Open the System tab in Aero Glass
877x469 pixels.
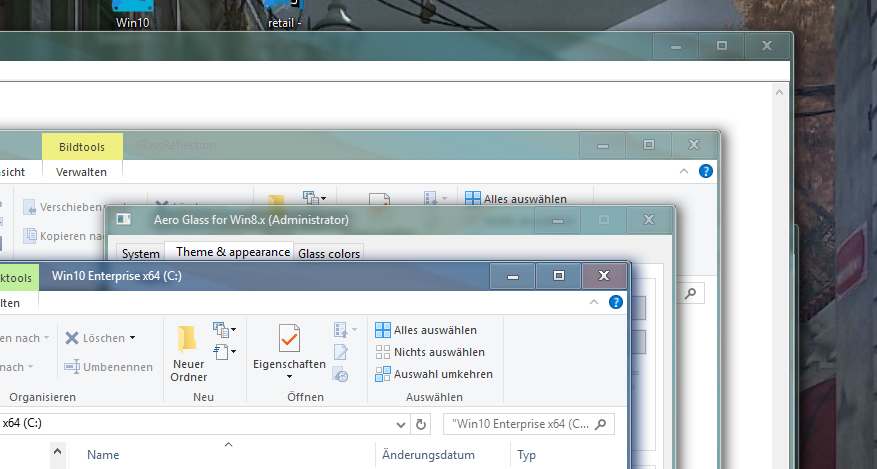click(140, 254)
